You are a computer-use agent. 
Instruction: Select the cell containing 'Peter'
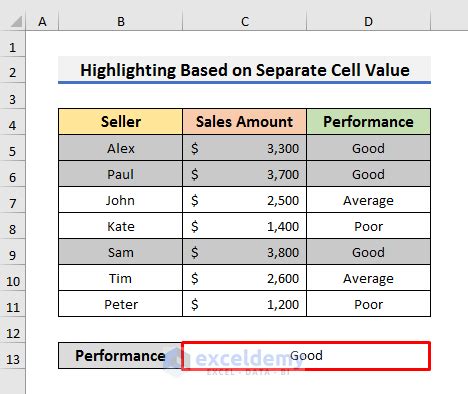point(121,304)
